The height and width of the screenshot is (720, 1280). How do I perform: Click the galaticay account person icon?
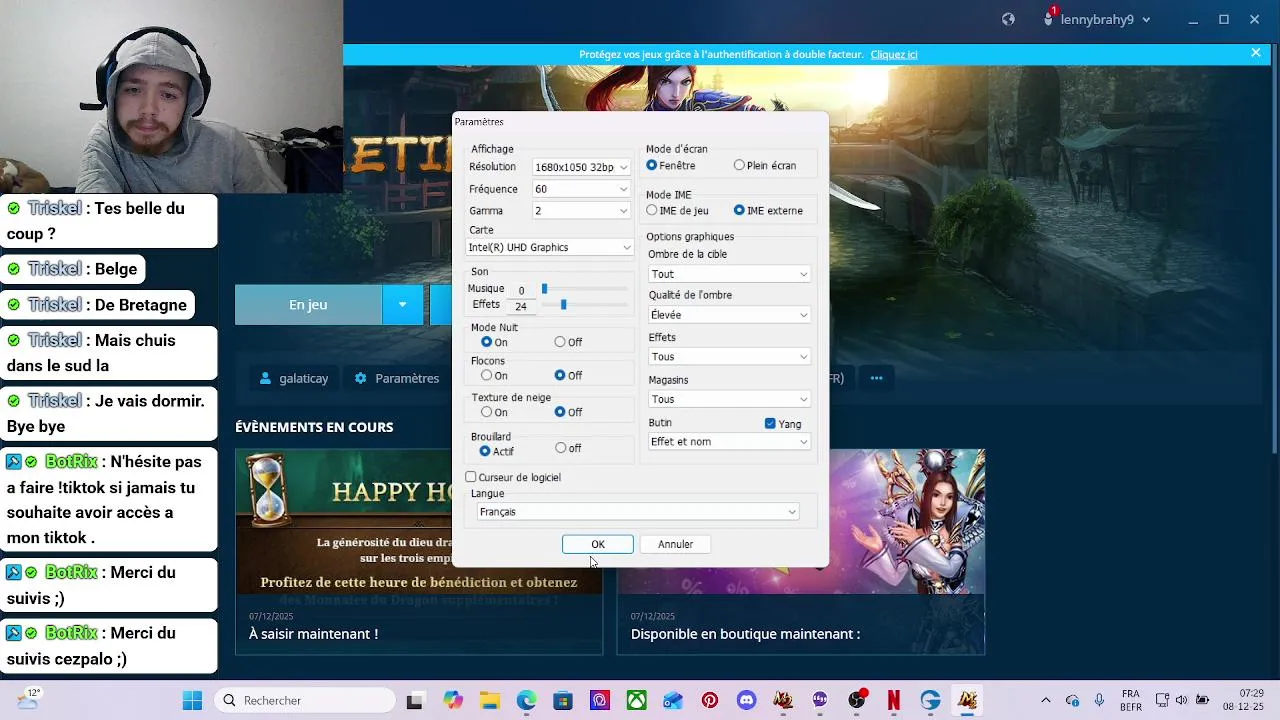(265, 378)
